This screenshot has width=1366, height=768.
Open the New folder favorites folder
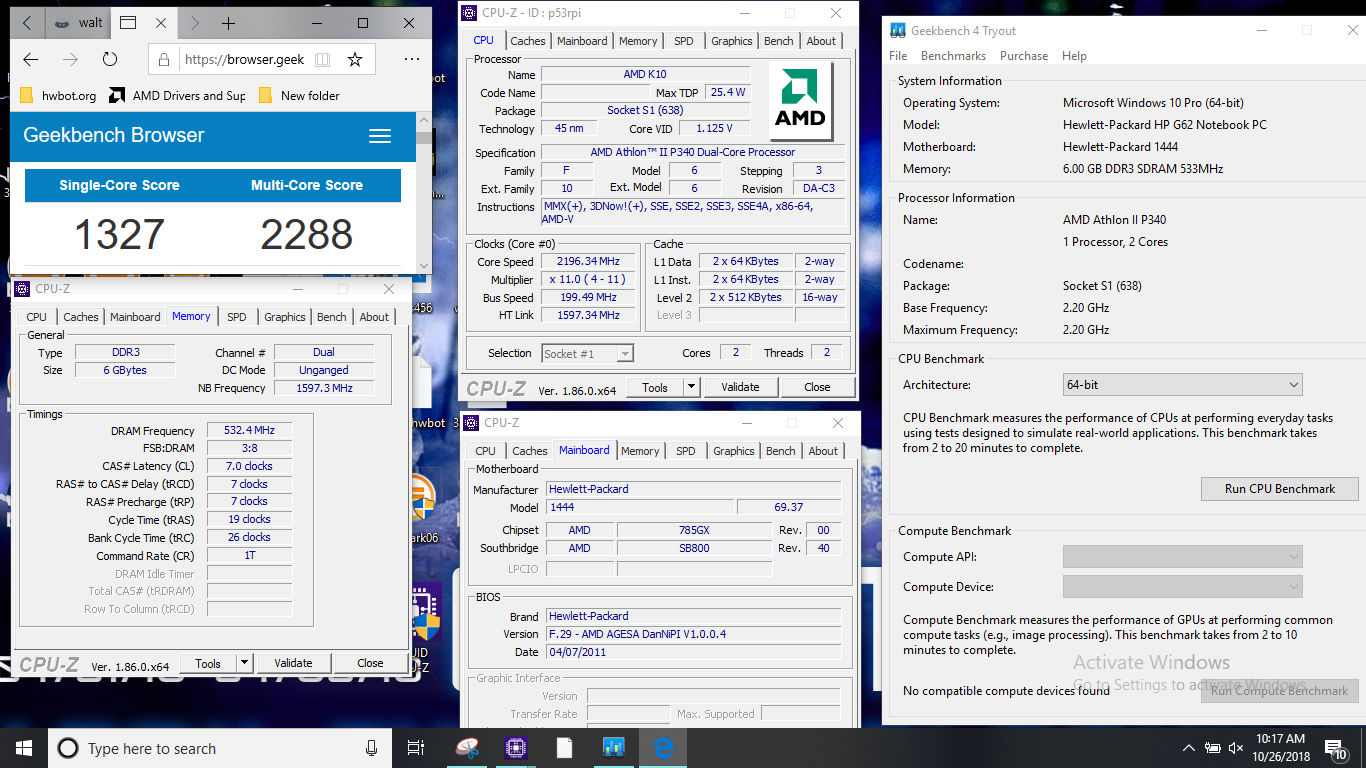pyautogui.click(x=299, y=96)
